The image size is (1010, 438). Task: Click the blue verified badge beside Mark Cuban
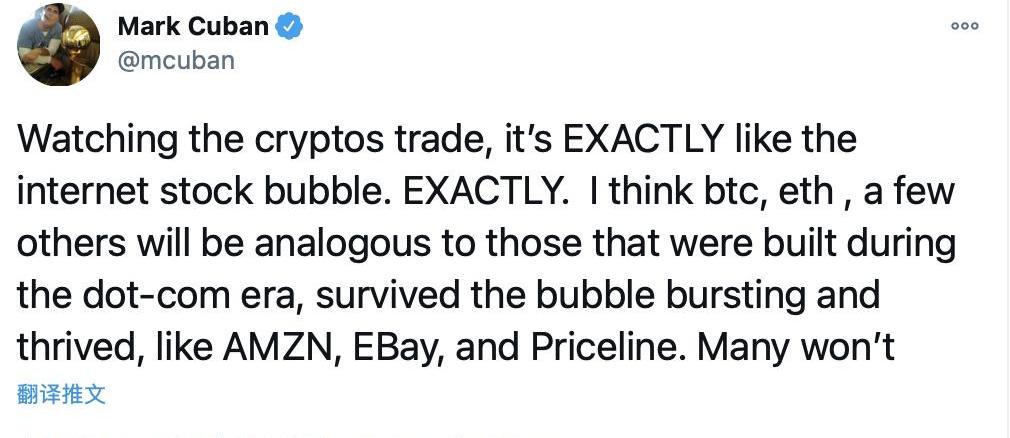(289, 26)
